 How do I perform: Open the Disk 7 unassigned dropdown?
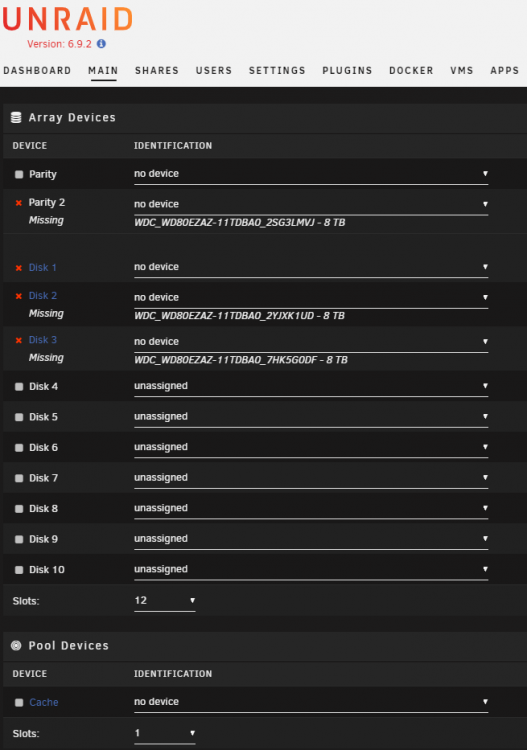coord(311,478)
